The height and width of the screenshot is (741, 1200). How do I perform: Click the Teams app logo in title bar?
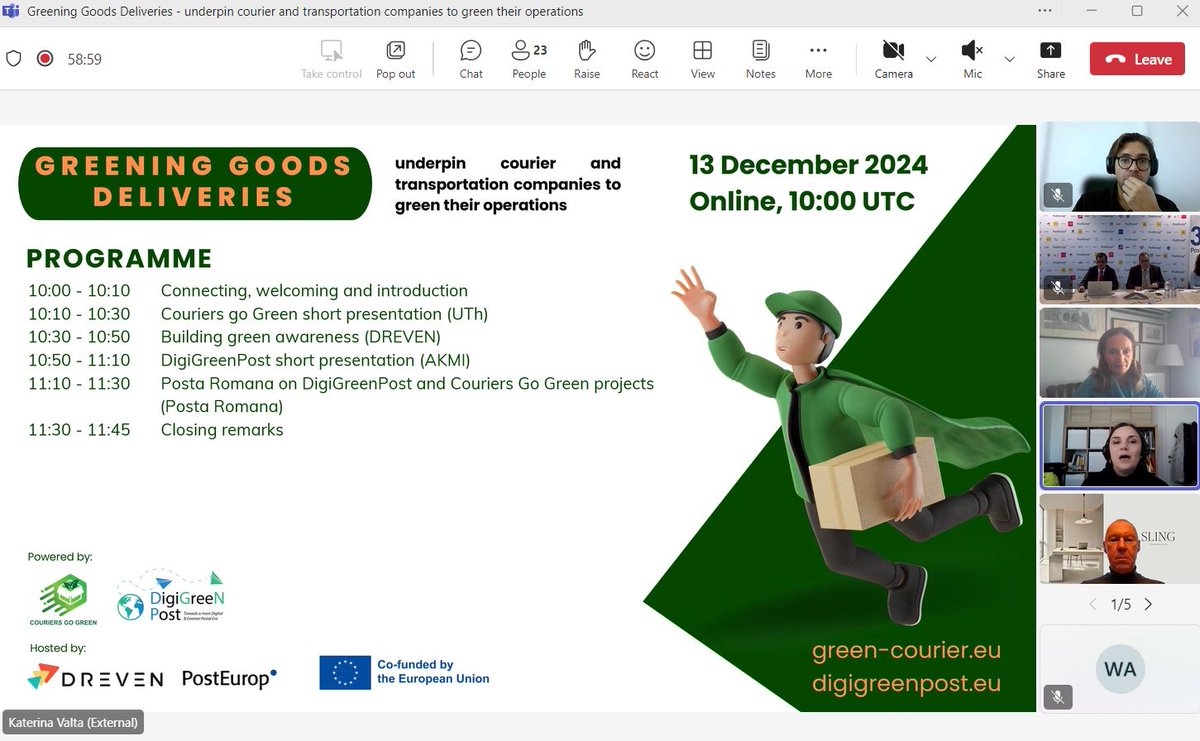[12, 12]
